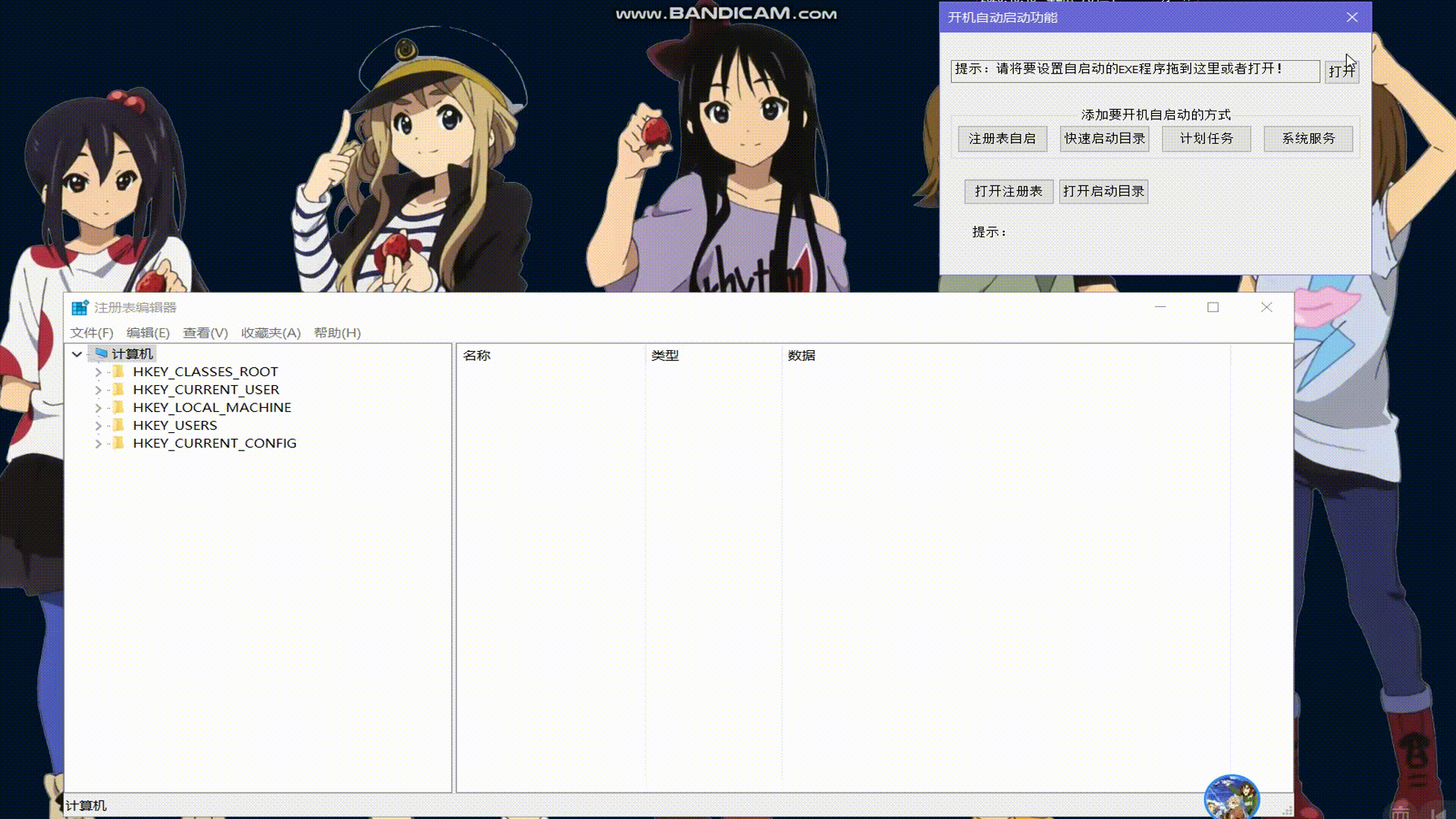
Task: Click the Registry Editor title bar app icon
Action: tap(80, 307)
